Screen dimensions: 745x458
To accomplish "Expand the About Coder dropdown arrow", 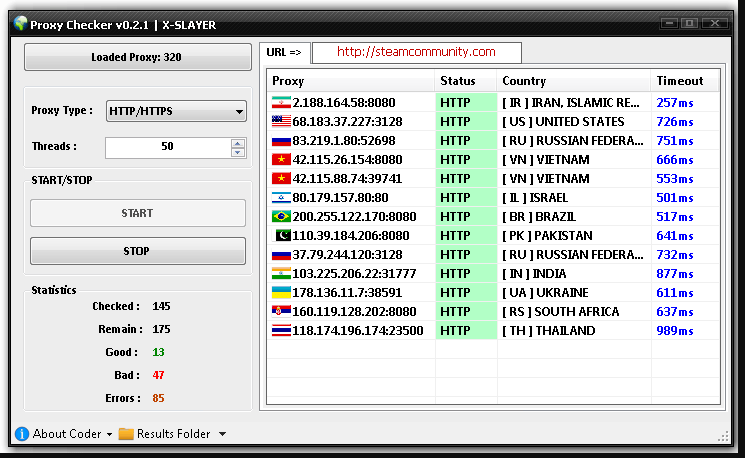I will tap(109, 434).
